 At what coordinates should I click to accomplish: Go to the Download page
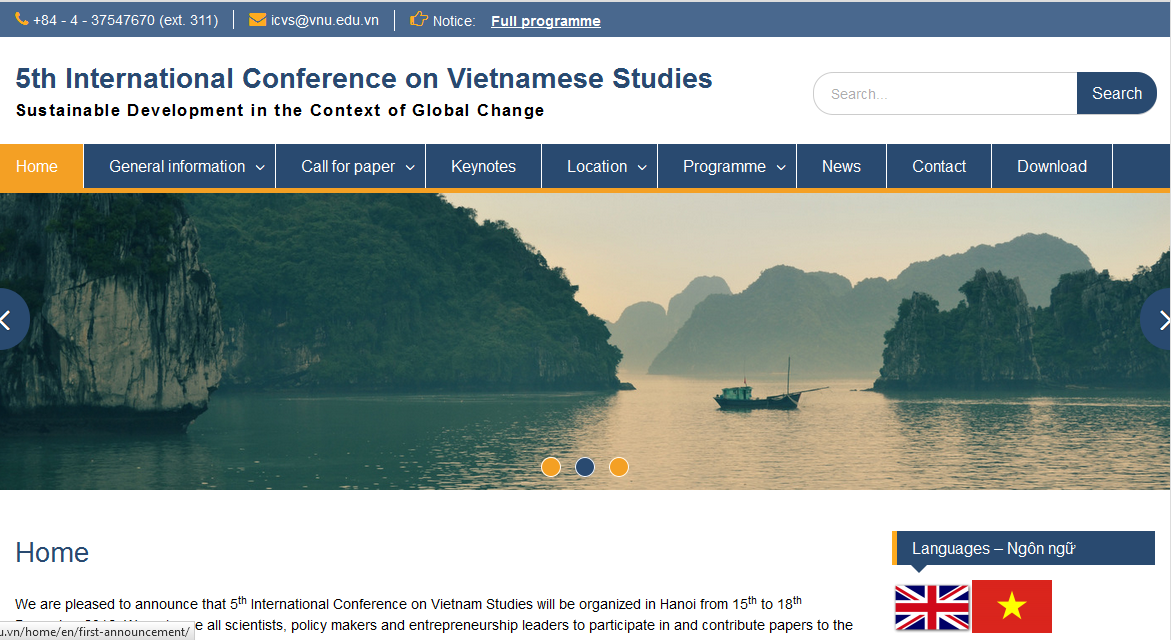click(x=1051, y=167)
